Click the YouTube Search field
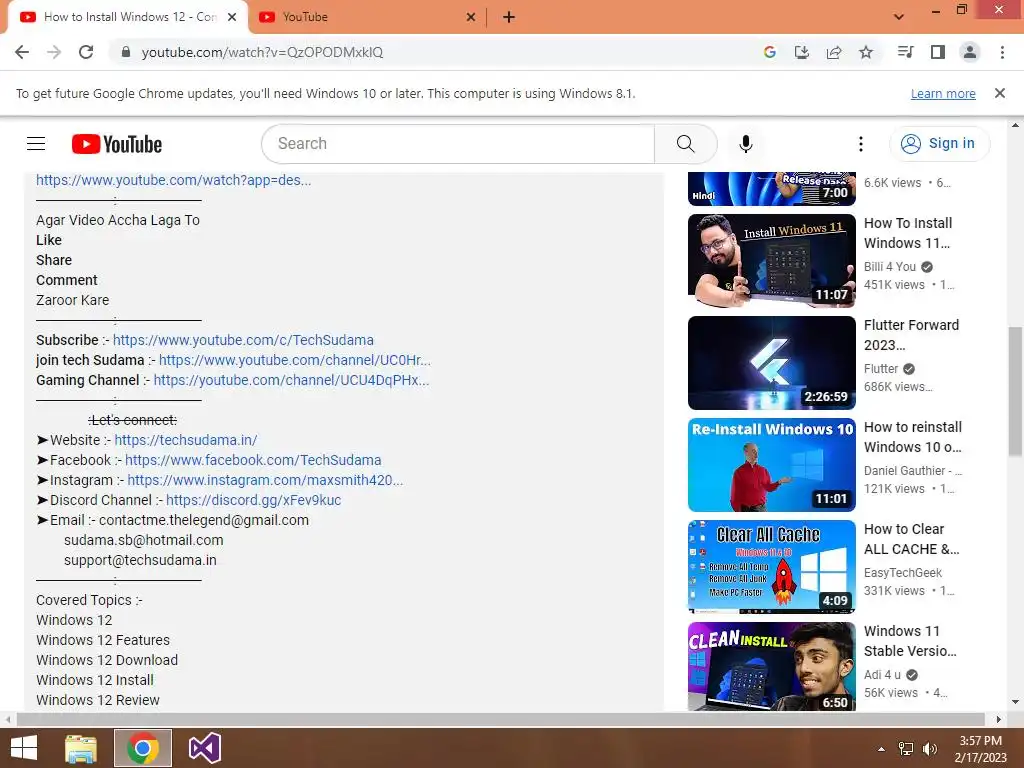The height and width of the screenshot is (768, 1024). coord(458,144)
